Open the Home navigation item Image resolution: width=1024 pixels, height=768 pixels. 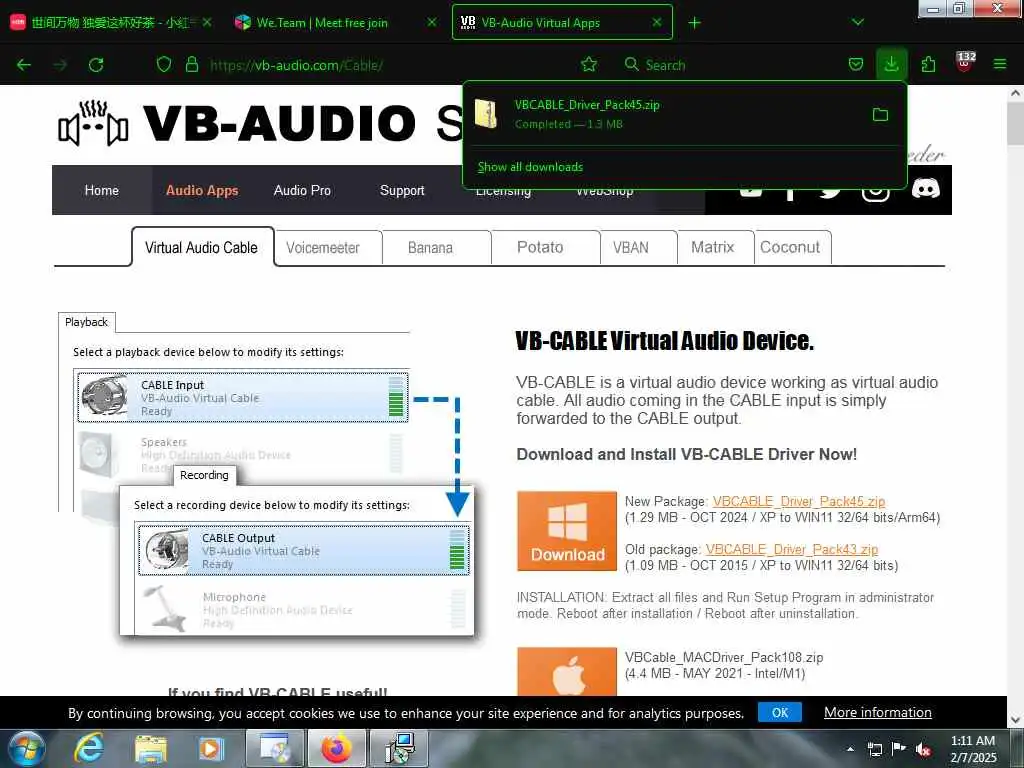(x=101, y=190)
